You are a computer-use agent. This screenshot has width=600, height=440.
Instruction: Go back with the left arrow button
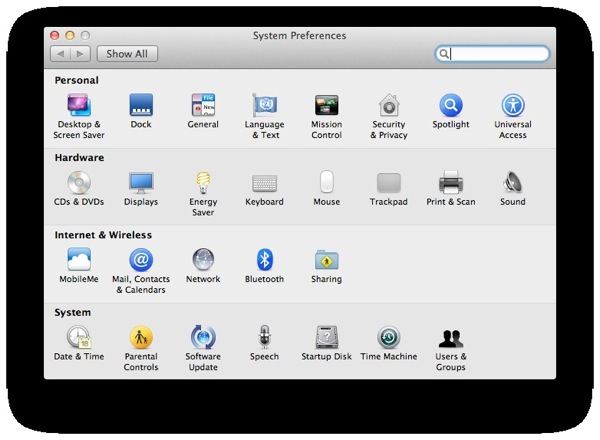point(60,54)
